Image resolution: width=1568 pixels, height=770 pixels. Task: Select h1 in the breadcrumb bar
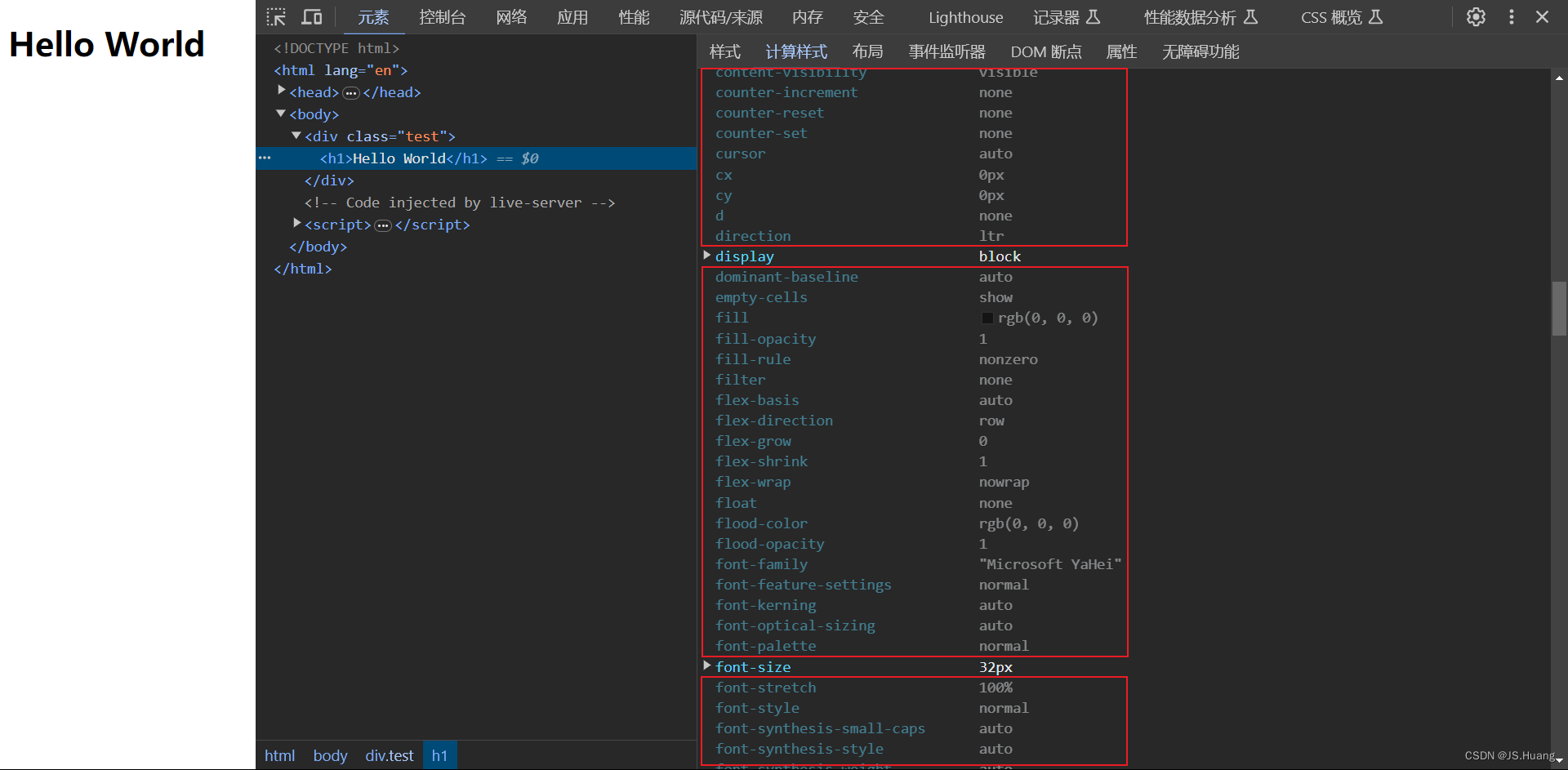(x=439, y=755)
